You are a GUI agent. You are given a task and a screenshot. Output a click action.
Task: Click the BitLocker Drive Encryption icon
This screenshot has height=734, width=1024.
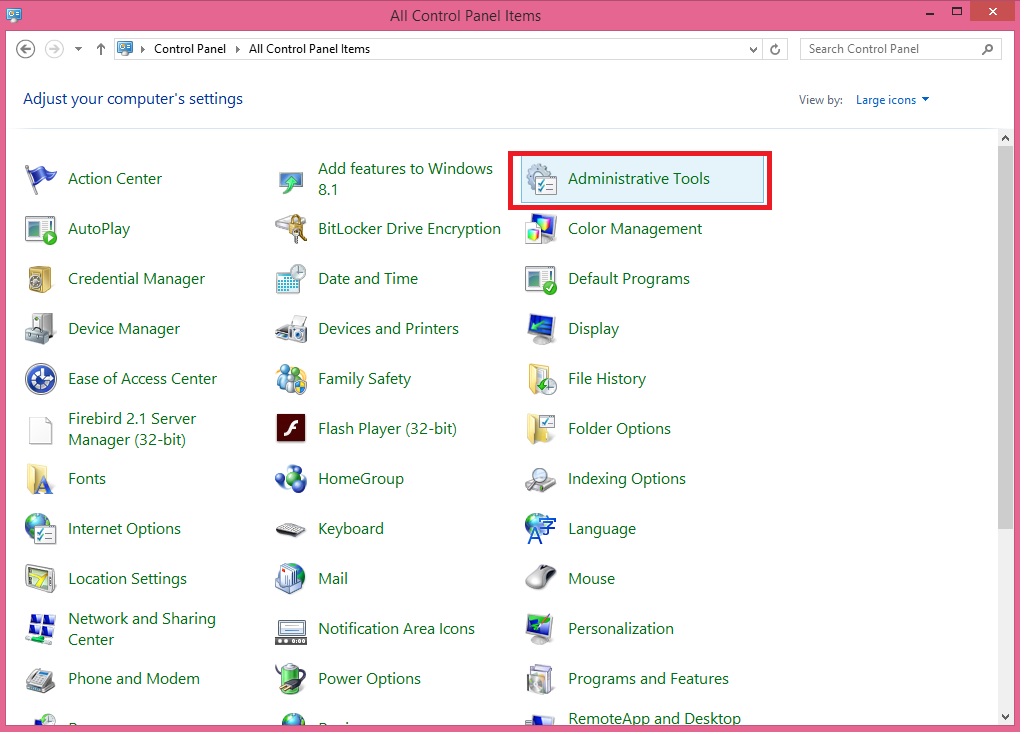pos(290,229)
